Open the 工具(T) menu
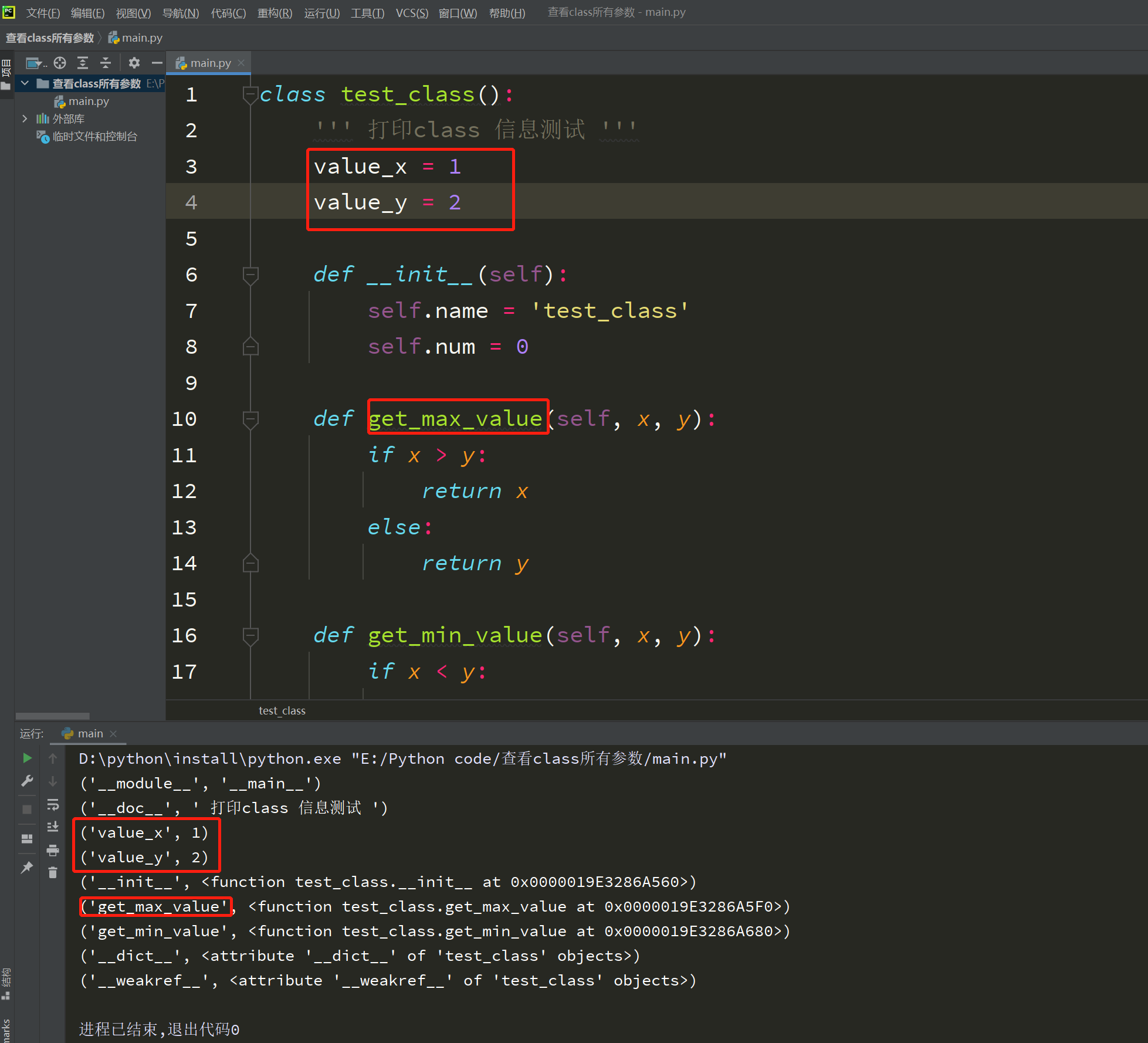The height and width of the screenshot is (1043, 1148). (x=367, y=13)
